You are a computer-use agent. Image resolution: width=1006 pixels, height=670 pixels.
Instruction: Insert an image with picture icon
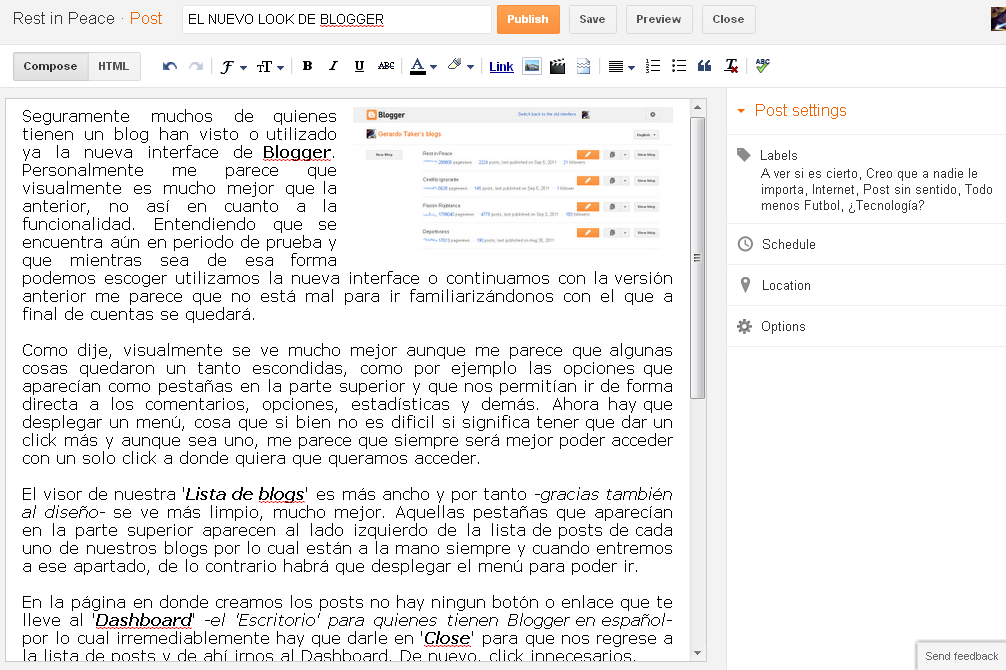coord(532,66)
